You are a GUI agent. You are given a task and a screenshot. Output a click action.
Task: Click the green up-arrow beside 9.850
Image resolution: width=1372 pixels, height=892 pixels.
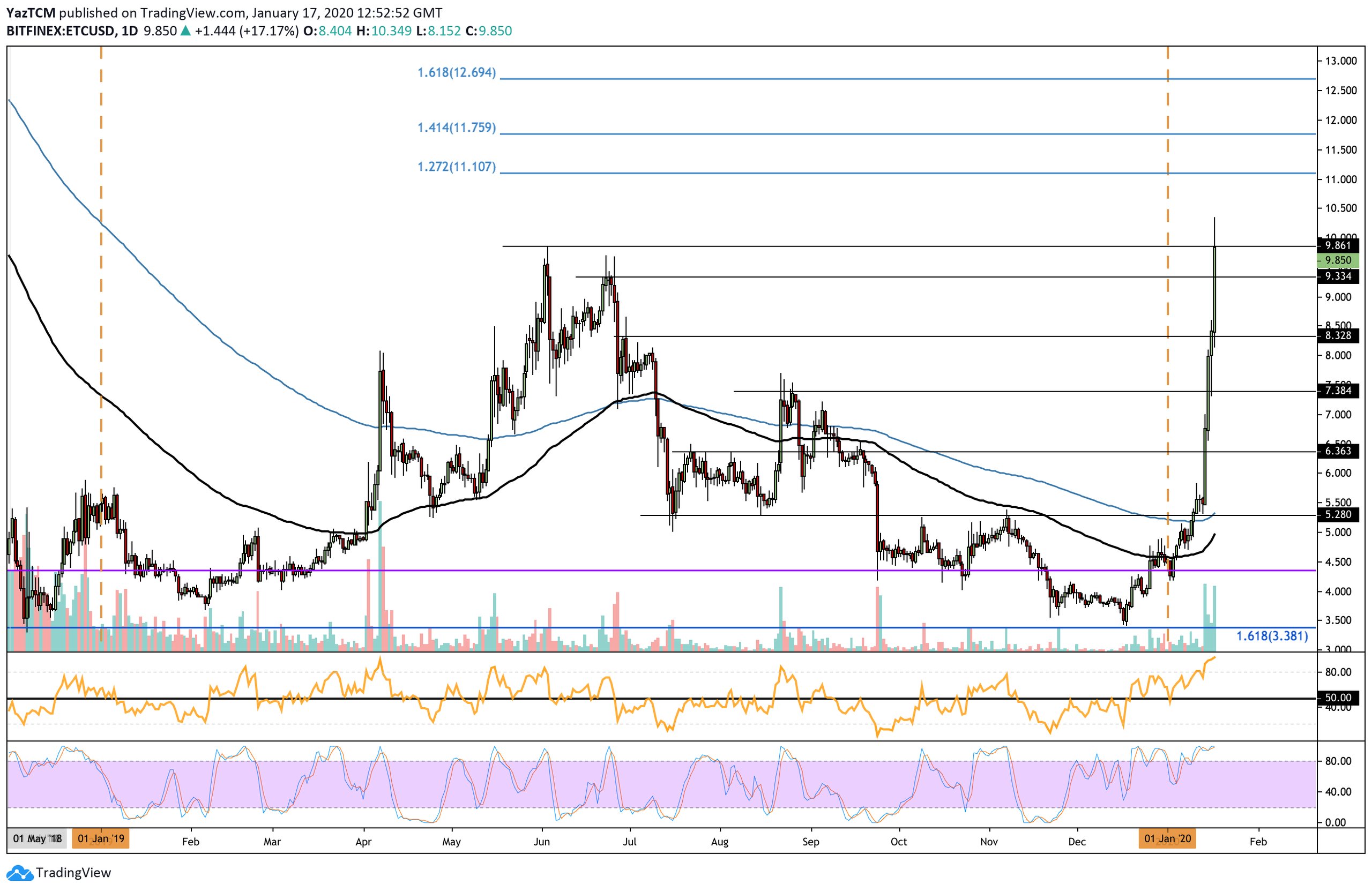coord(185,31)
